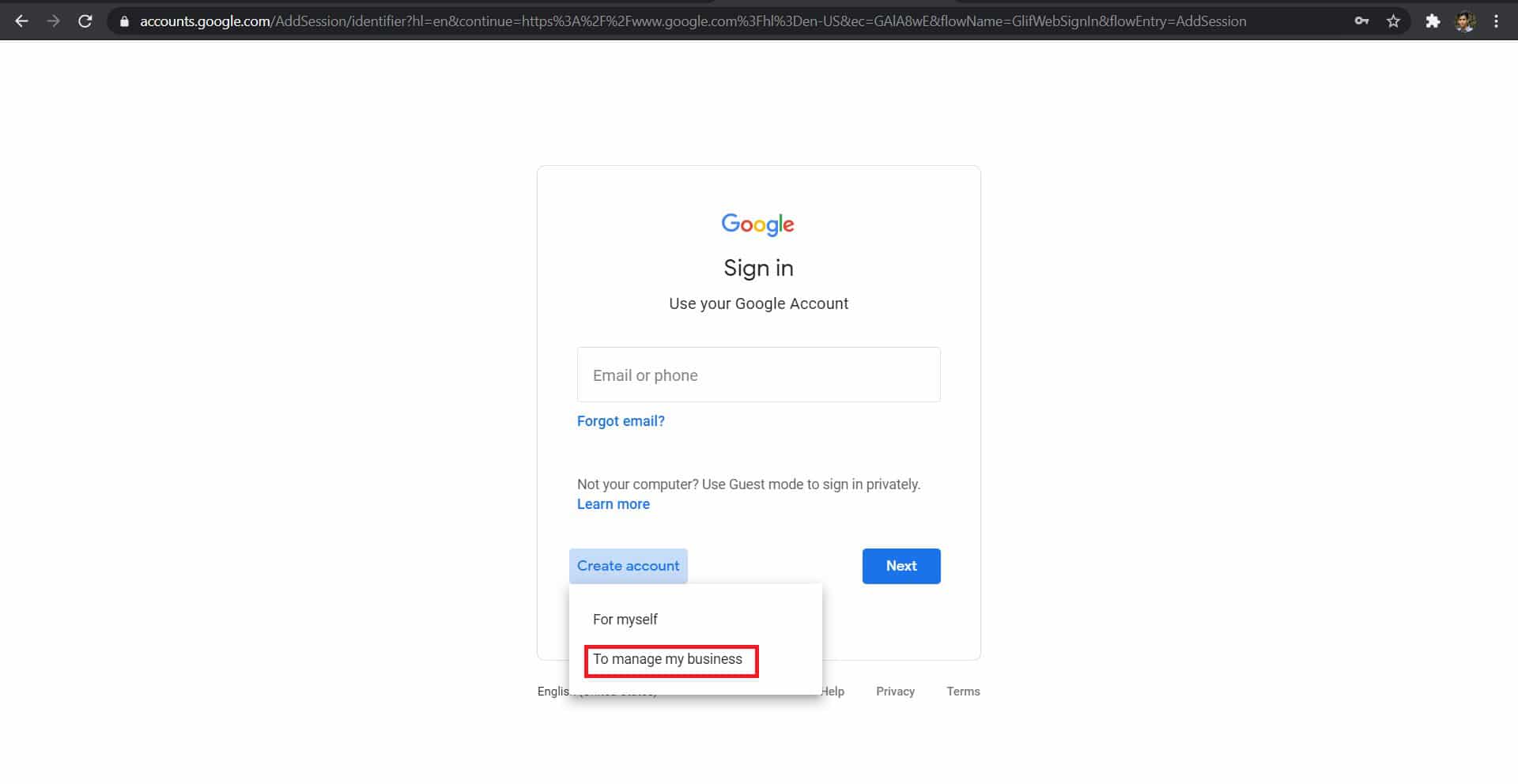Reload the sign-in page
This screenshot has height=784, width=1518.
[x=85, y=21]
